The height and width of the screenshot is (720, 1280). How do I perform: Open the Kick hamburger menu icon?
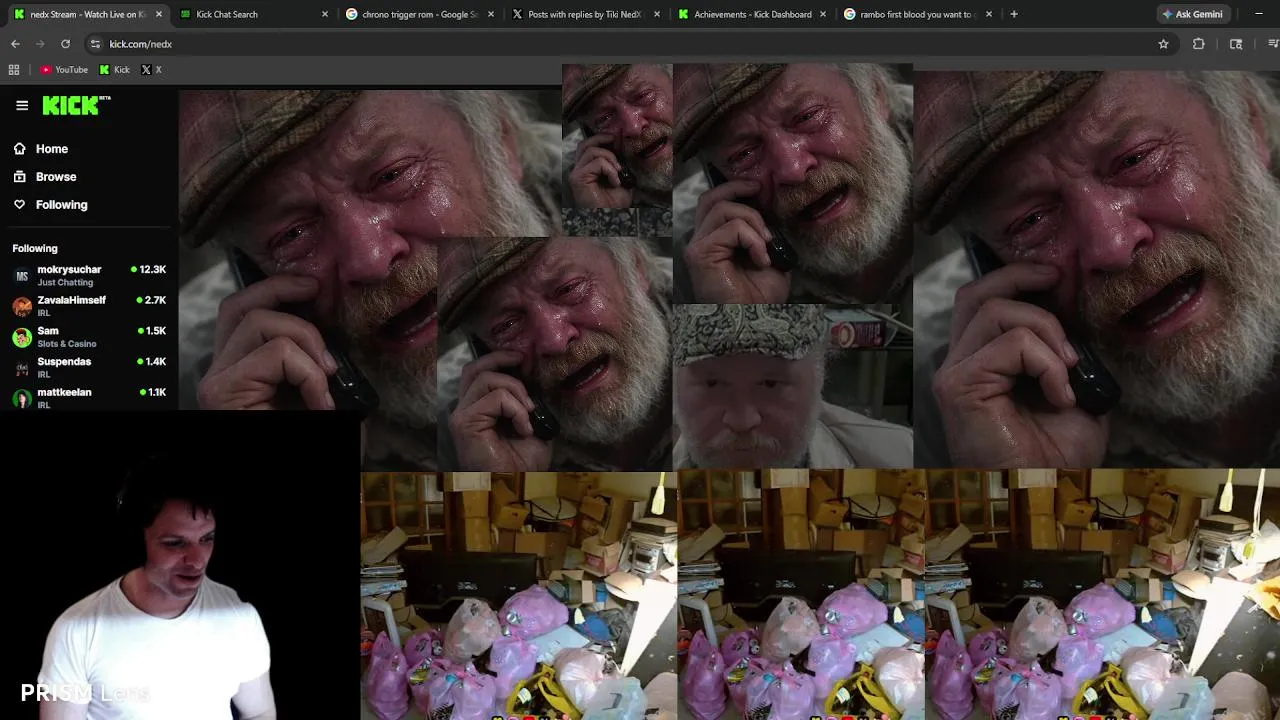coord(22,105)
